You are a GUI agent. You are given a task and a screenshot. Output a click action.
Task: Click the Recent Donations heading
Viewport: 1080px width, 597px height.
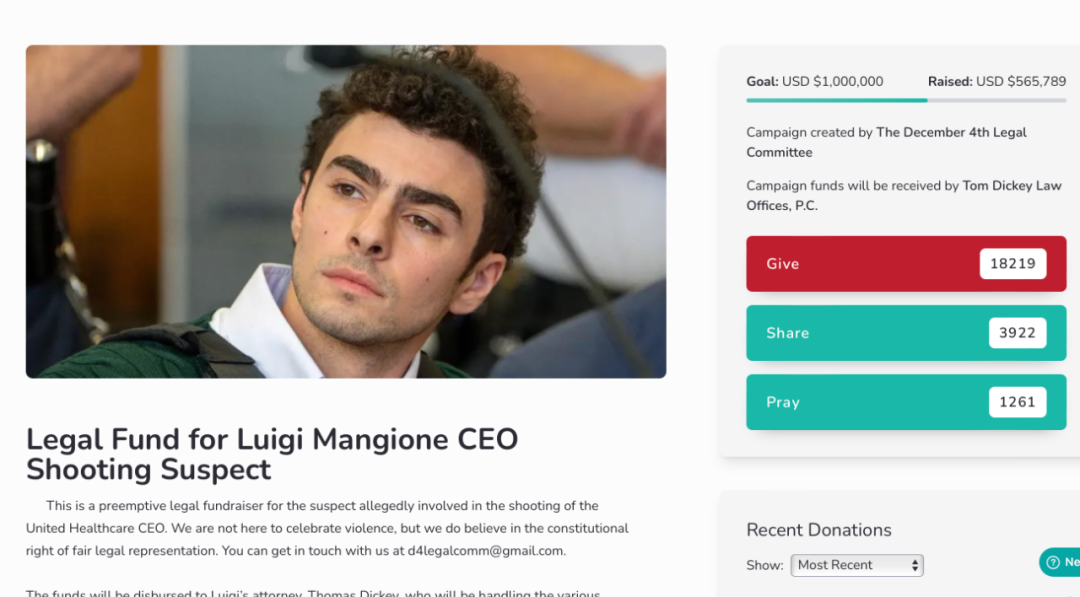(819, 530)
